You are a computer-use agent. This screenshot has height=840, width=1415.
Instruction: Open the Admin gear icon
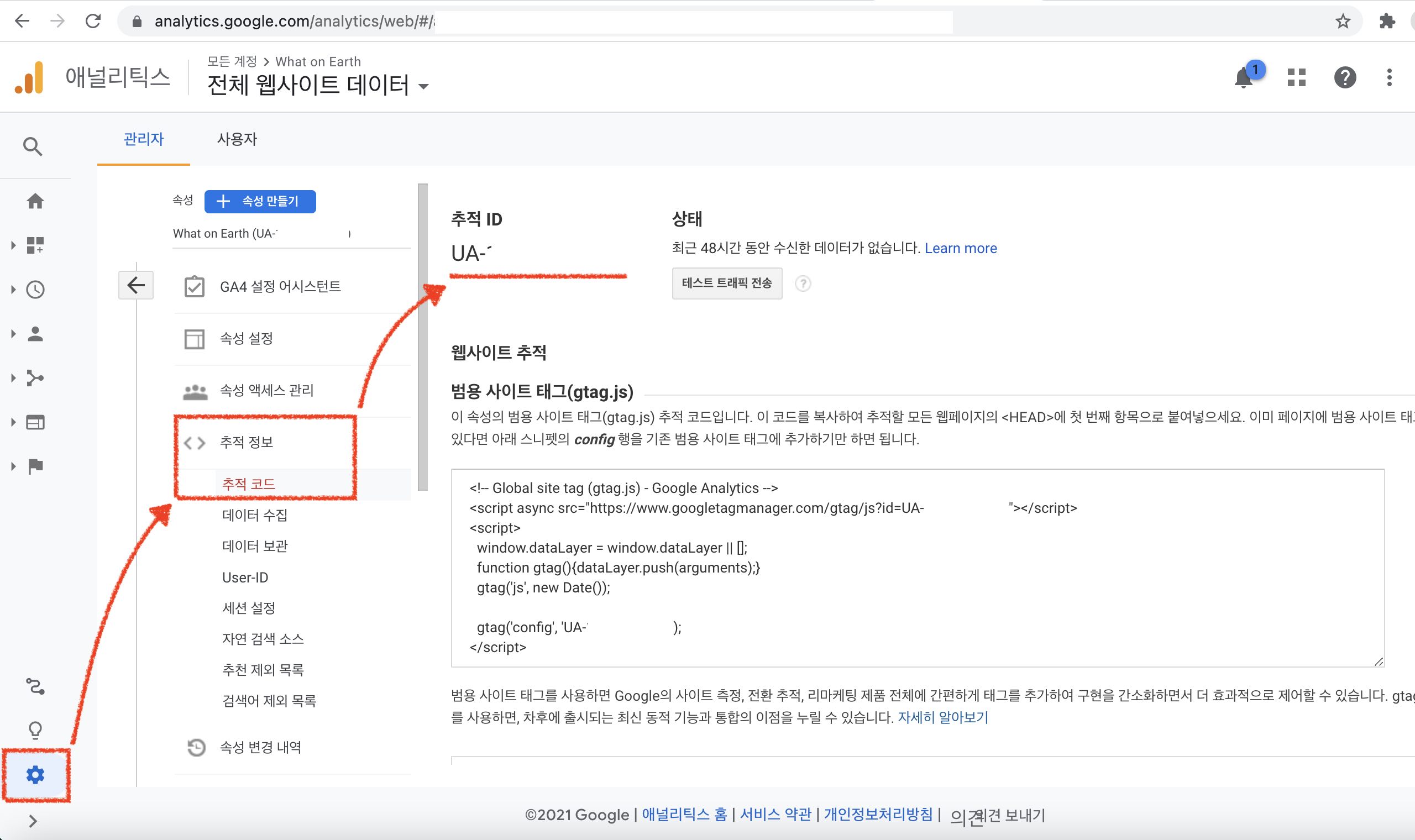tap(35, 774)
